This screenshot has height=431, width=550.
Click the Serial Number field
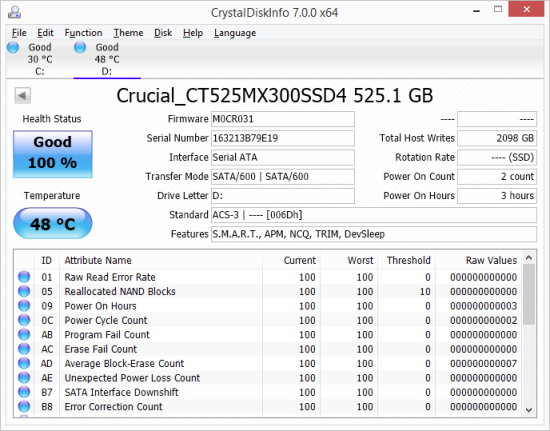coord(283,138)
